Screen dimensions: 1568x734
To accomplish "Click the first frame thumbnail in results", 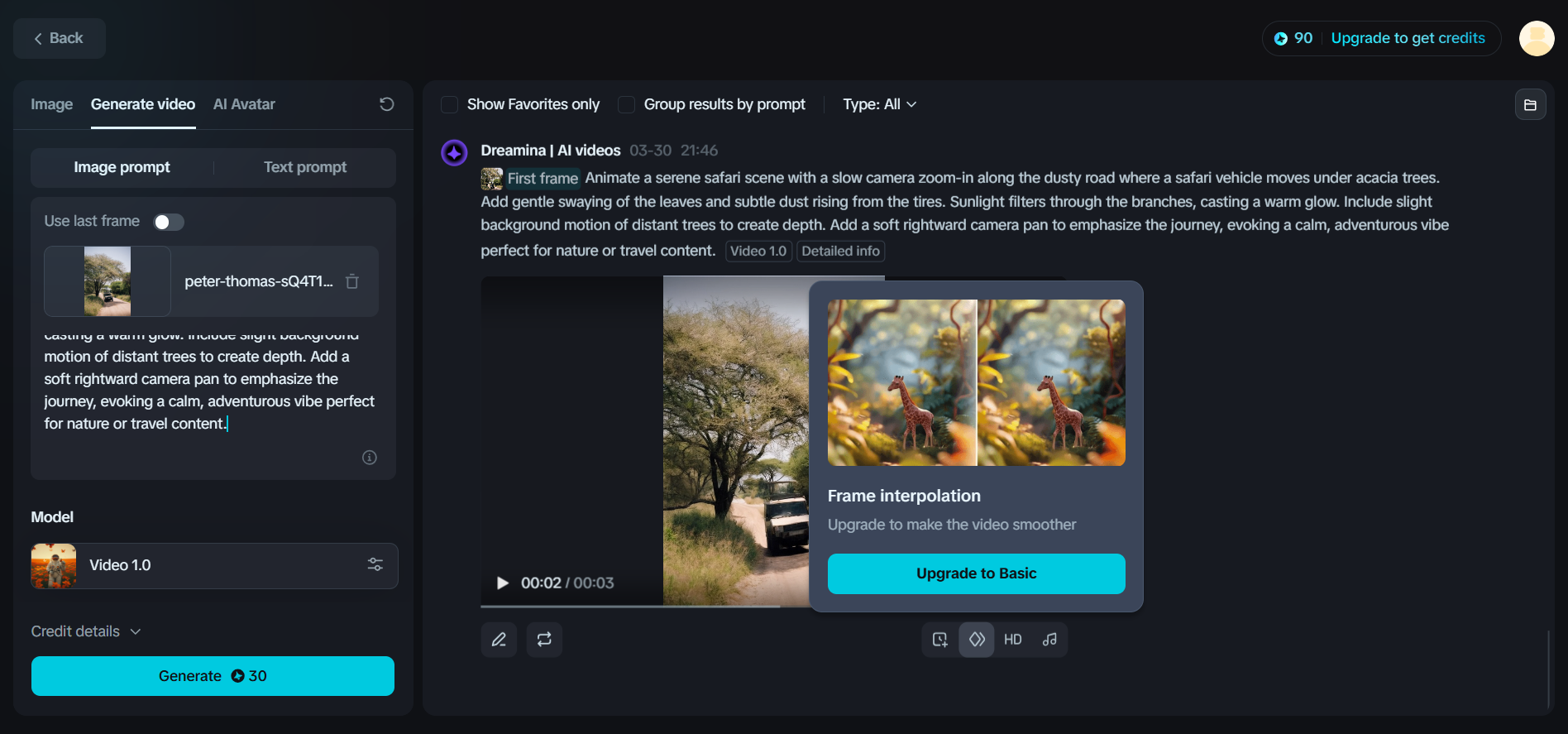I will click(x=492, y=179).
